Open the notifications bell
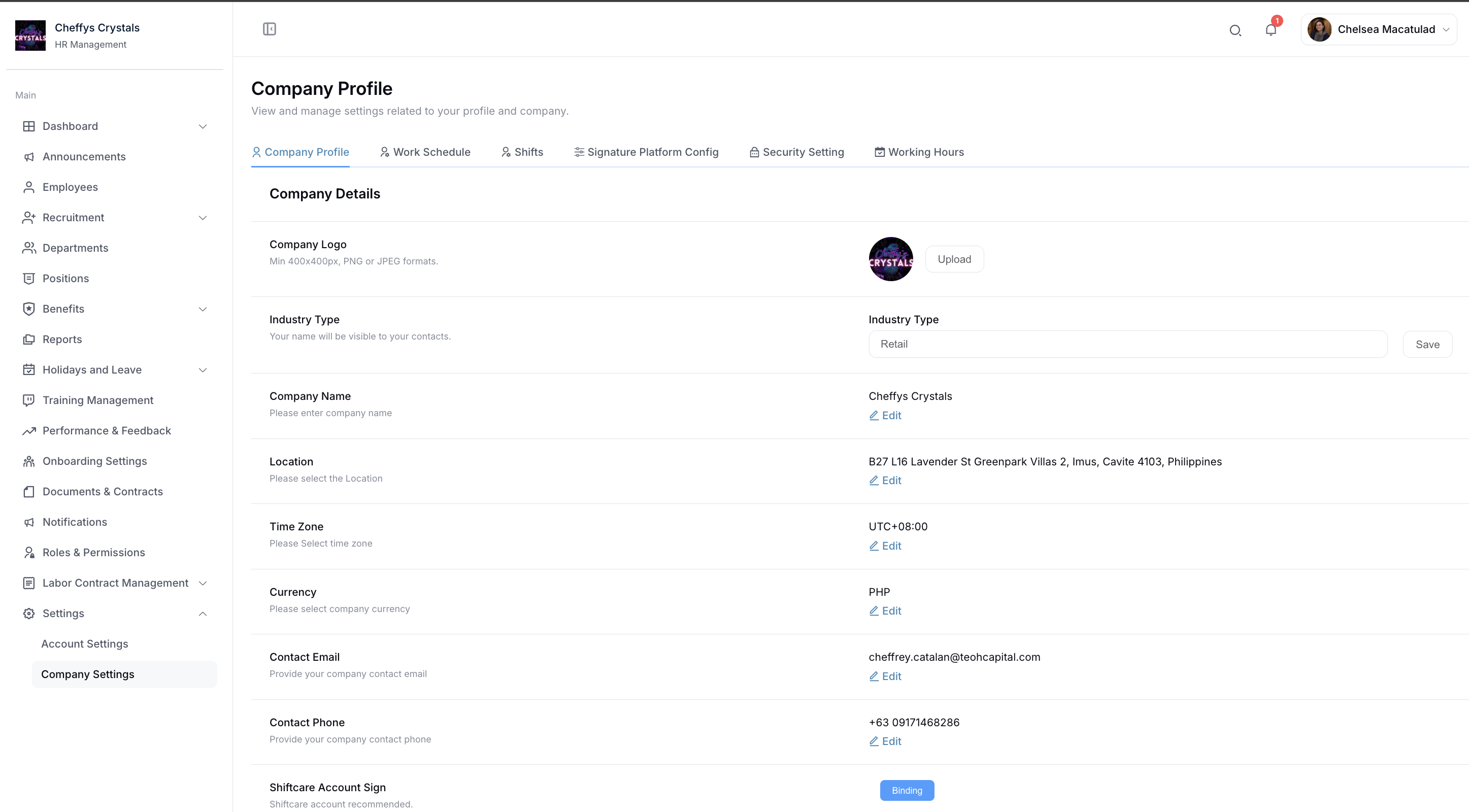This screenshot has height=812, width=1469. (1271, 30)
